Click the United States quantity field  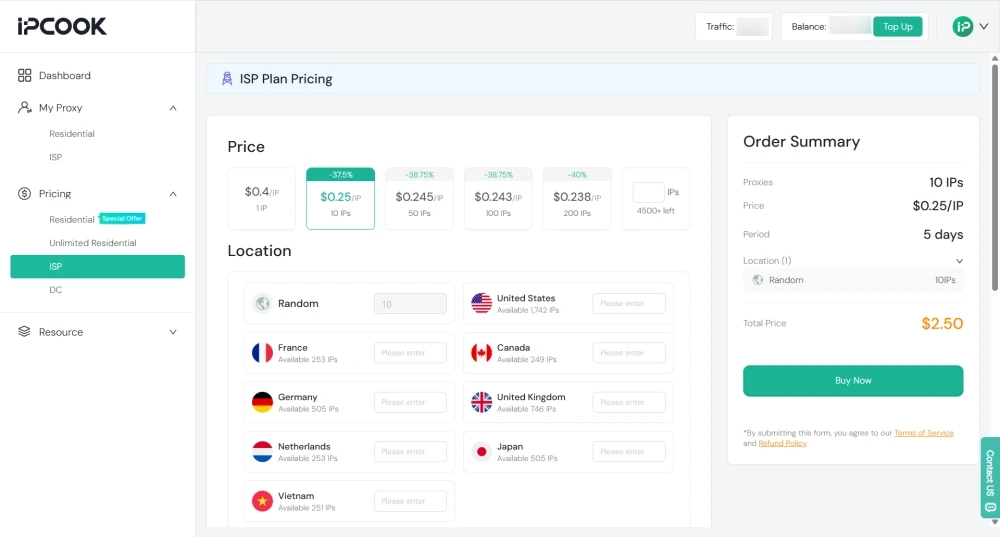[629, 304]
